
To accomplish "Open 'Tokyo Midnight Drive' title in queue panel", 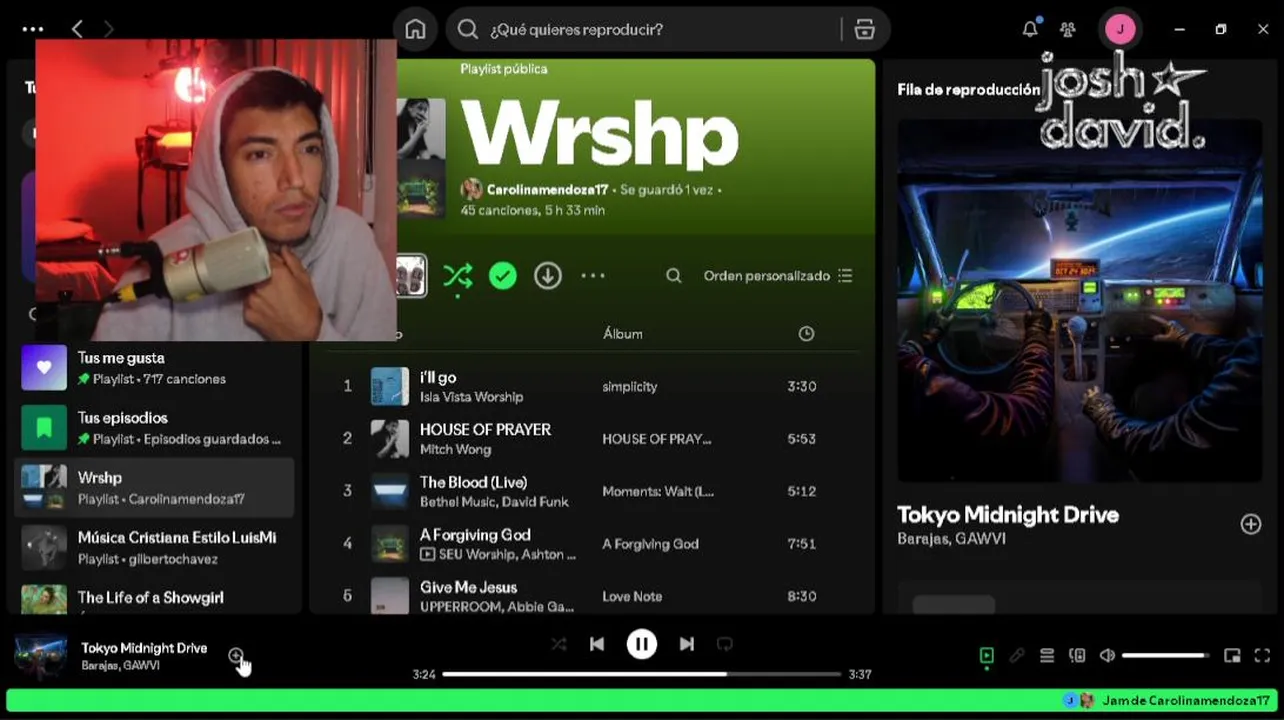I will (x=1008, y=515).
